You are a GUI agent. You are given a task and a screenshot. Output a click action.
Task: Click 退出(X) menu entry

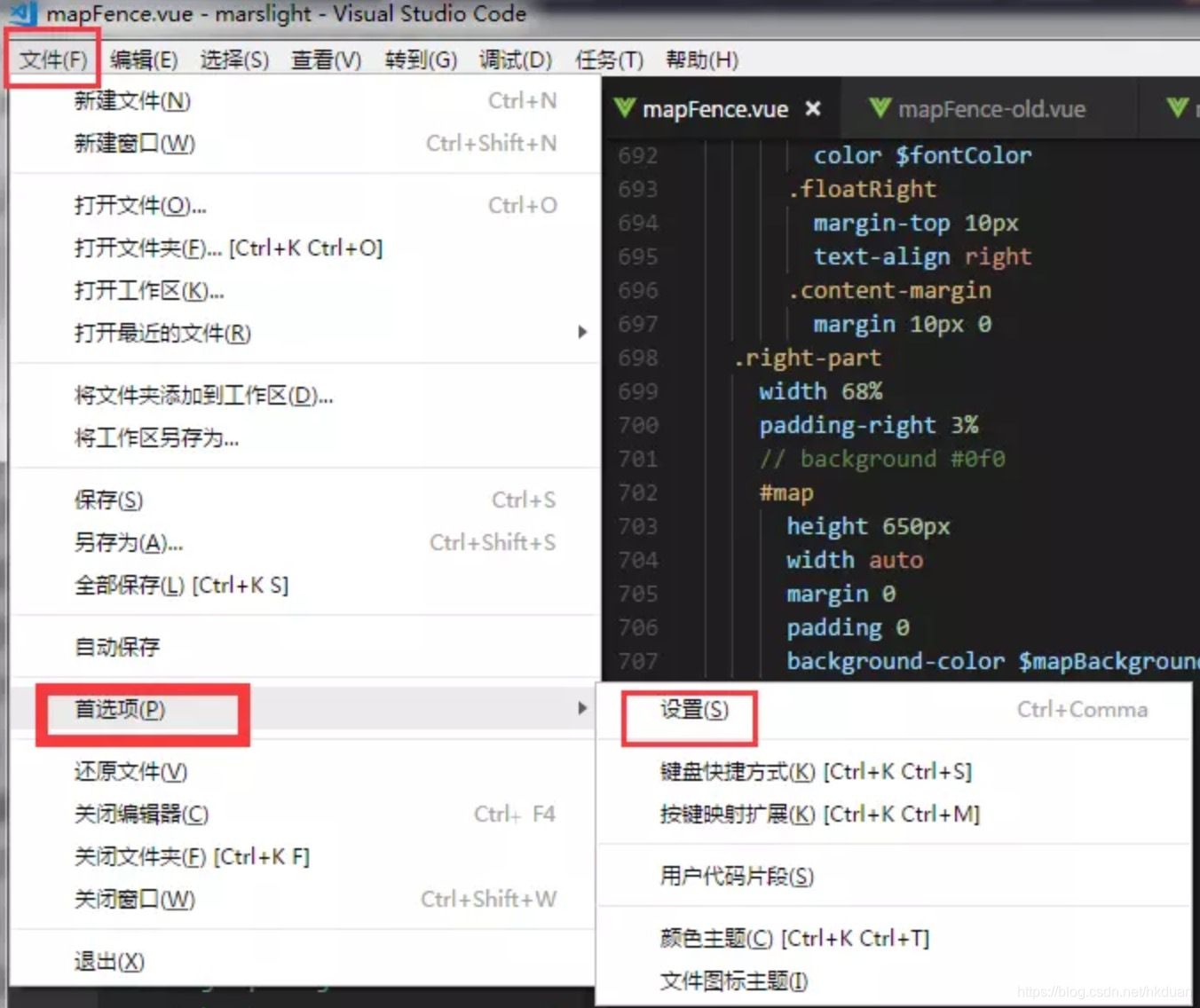tap(304, 962)
